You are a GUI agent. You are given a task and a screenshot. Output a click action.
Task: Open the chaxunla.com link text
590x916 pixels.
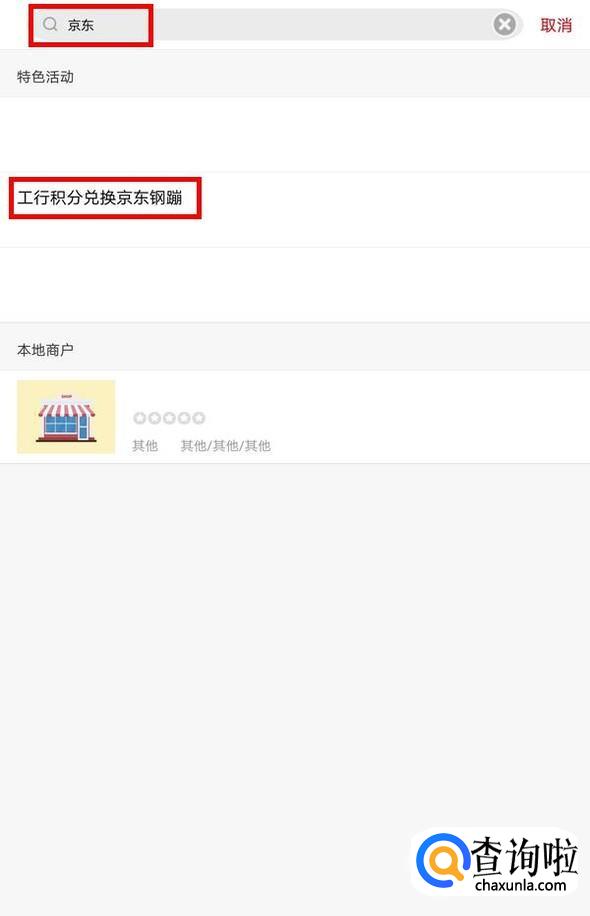520,885
